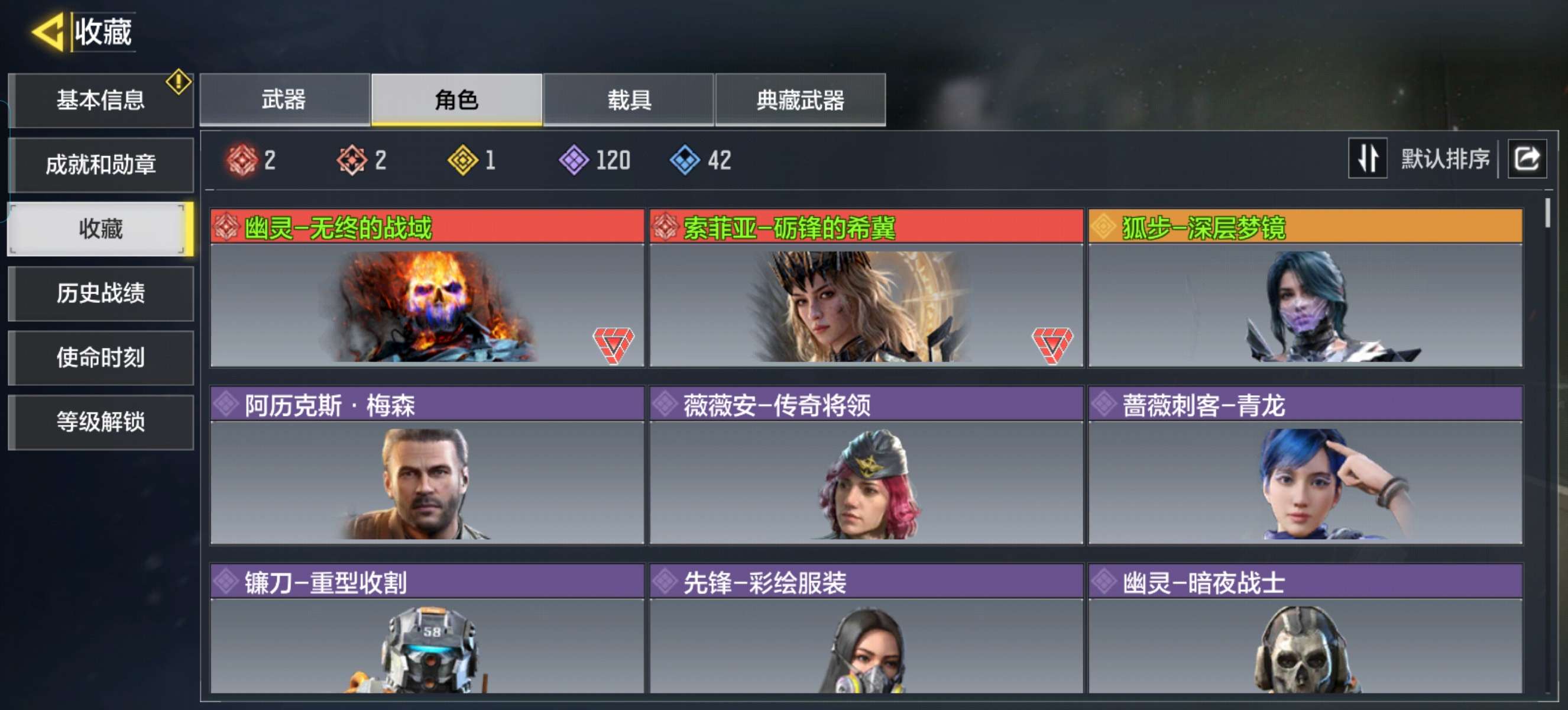Open 成就和勋章 in the sidebar
The height and width of the screenshot is (710, 1568).
tap(101, 164)
